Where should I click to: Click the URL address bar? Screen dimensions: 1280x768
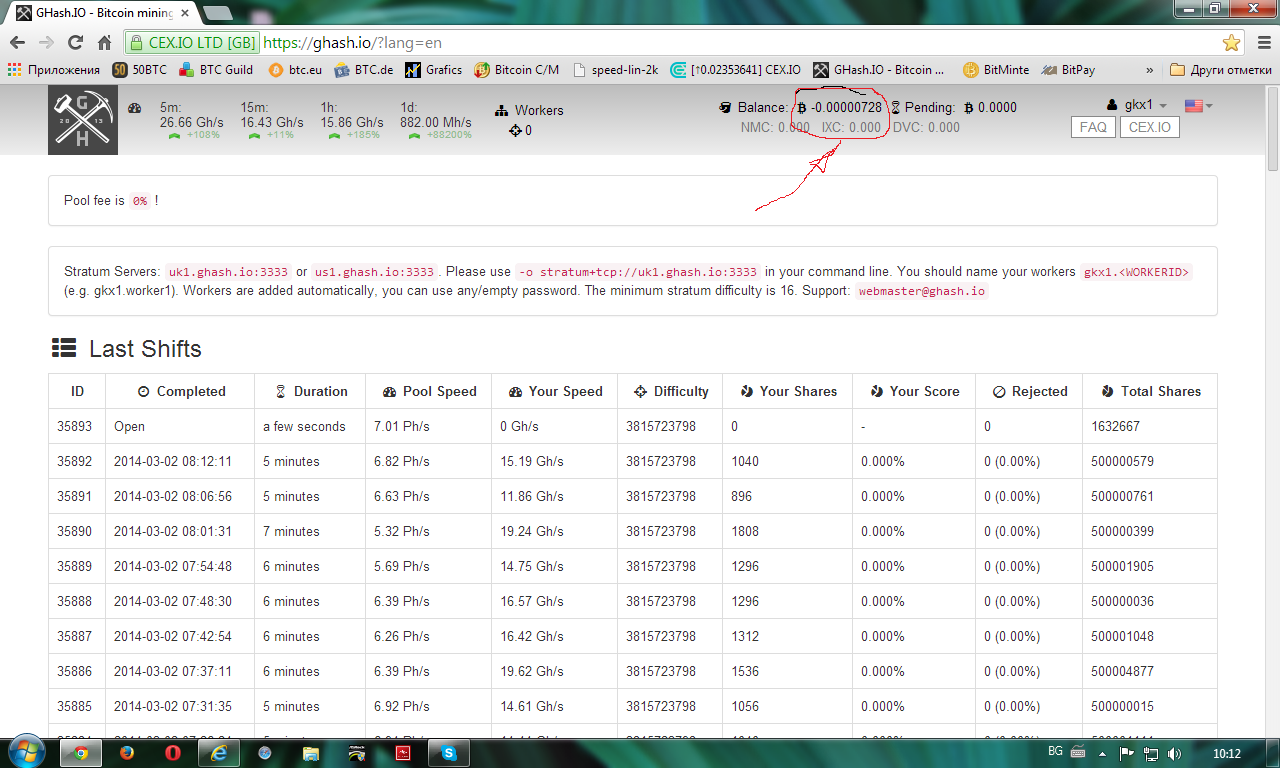tap(740, 43)
